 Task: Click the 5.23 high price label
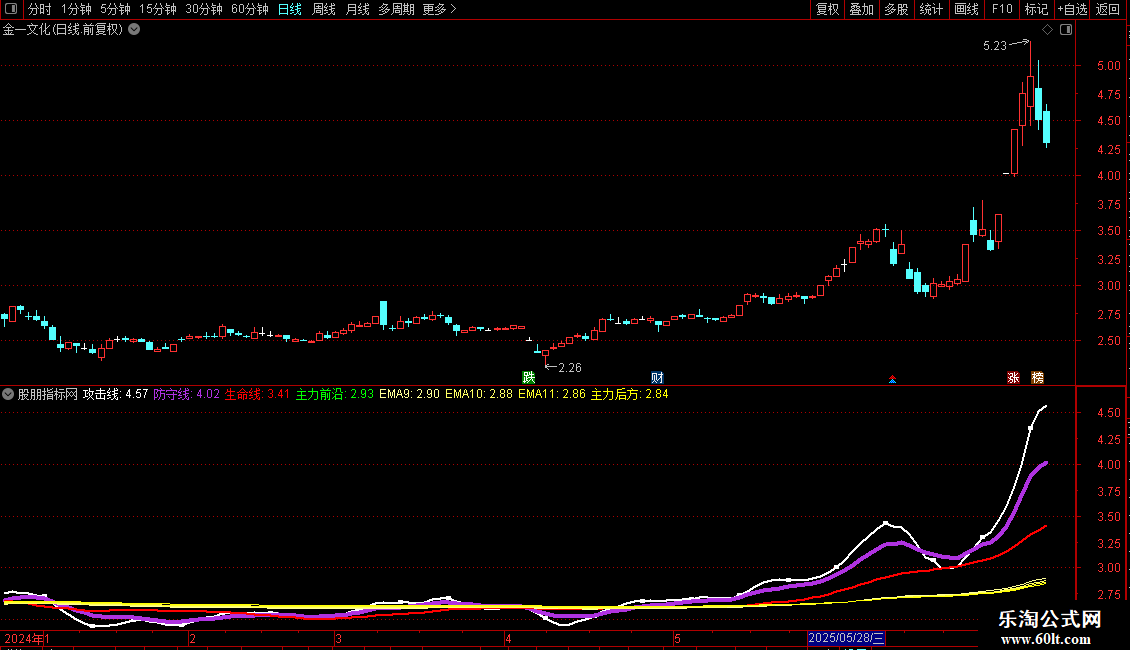(x=995, y=46)
